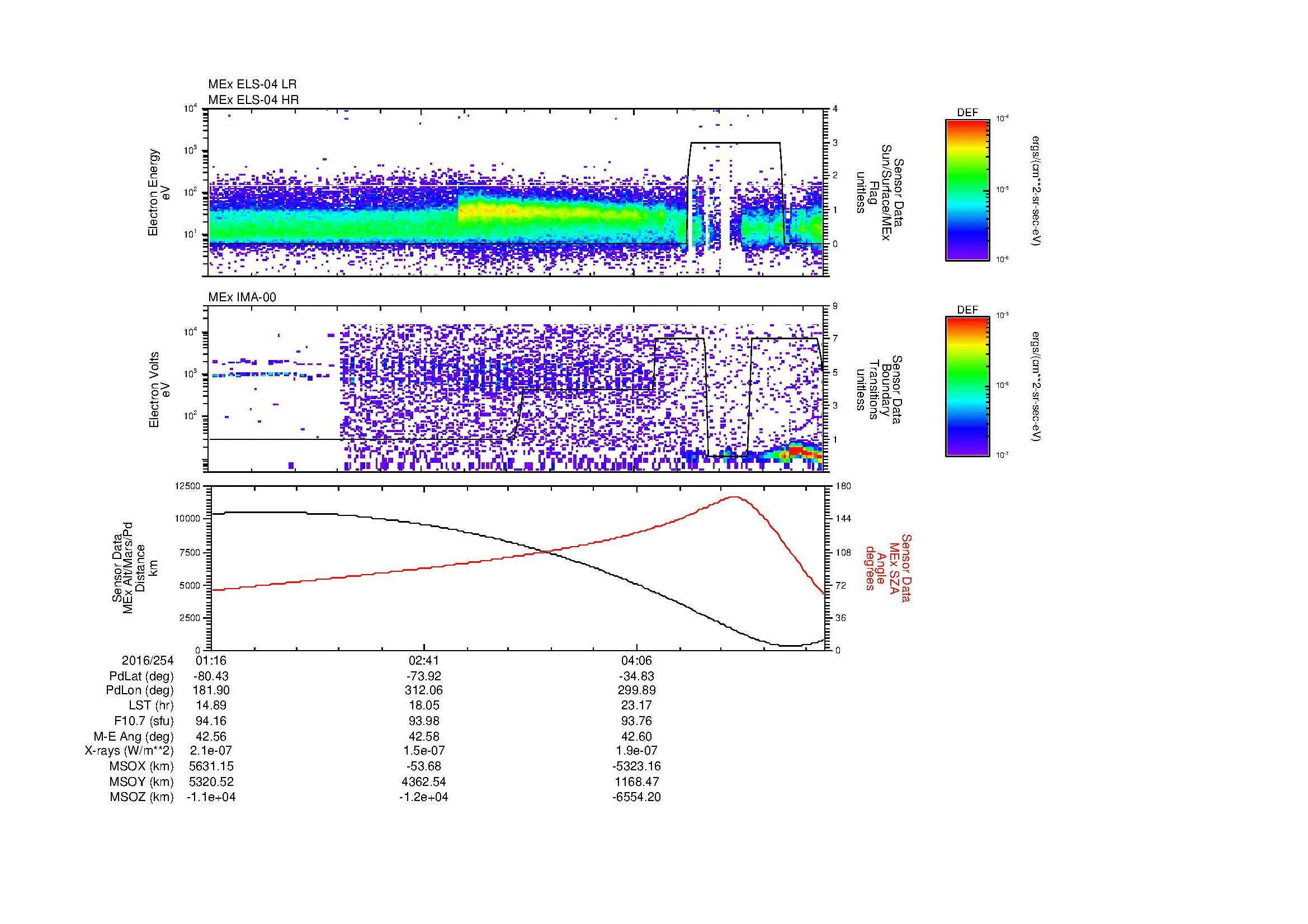Click the '01:16' time tick label

[x=211, y=660]
